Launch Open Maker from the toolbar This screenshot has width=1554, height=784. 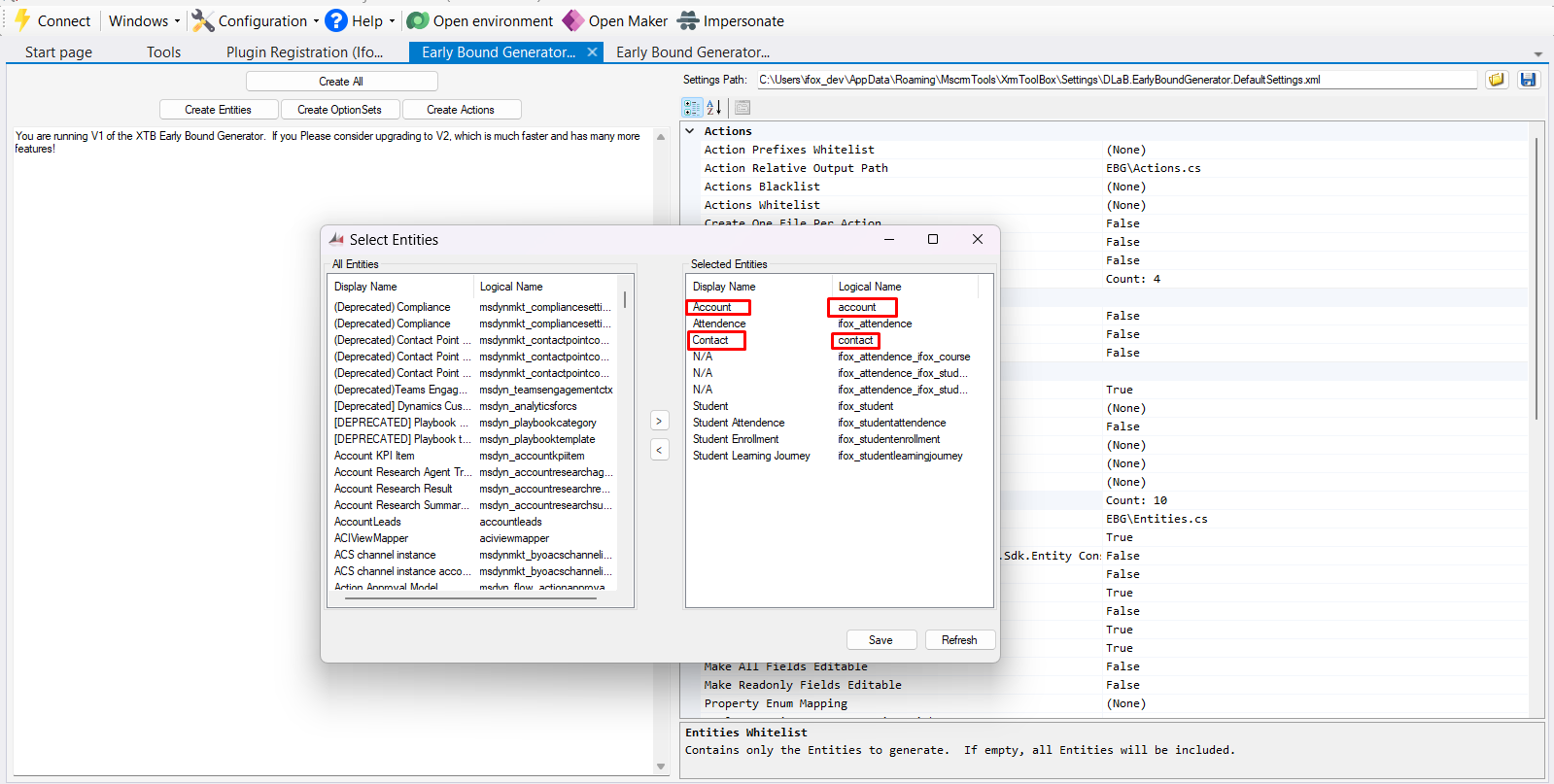coord(573,20)
